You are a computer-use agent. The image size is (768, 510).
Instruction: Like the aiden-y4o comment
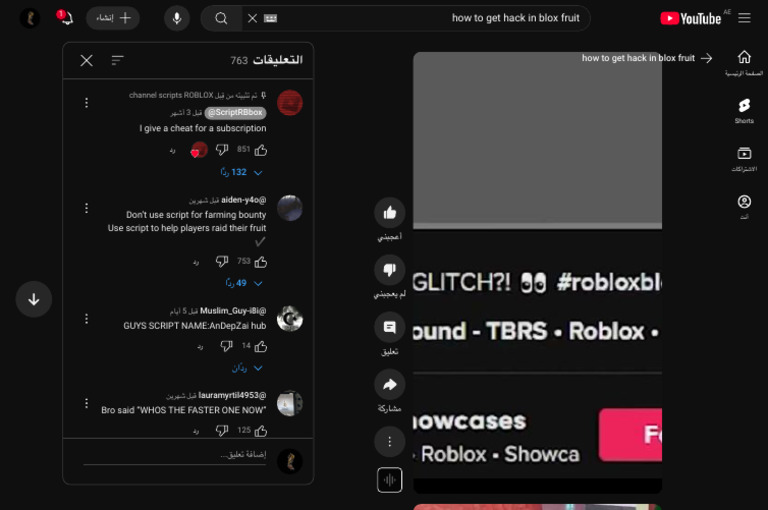(261, 262)
